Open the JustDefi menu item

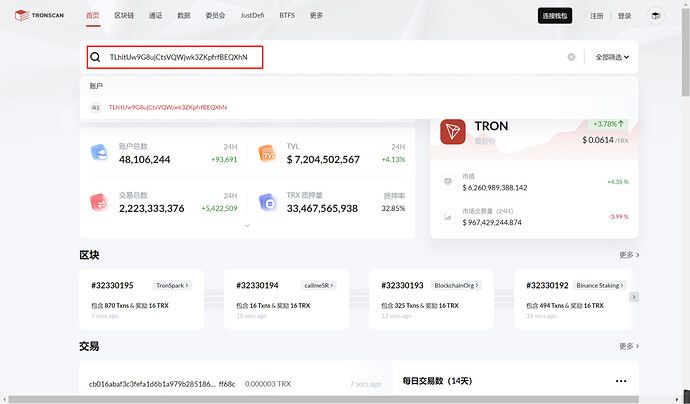pos(253,15)
